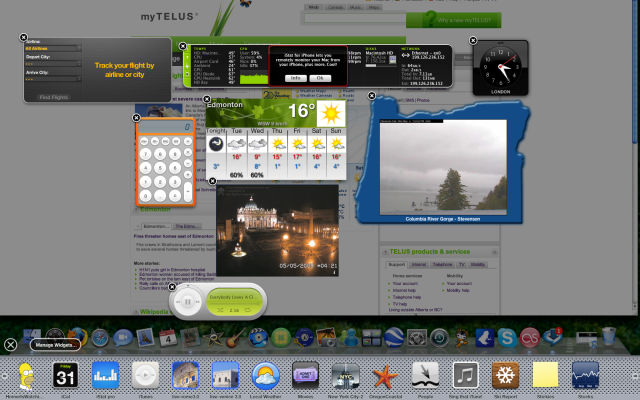Image resolution: width=640 pixels, height=400 pixels.
Task: Select the Telephone tab in TELUS products
Action: (442, 264)
